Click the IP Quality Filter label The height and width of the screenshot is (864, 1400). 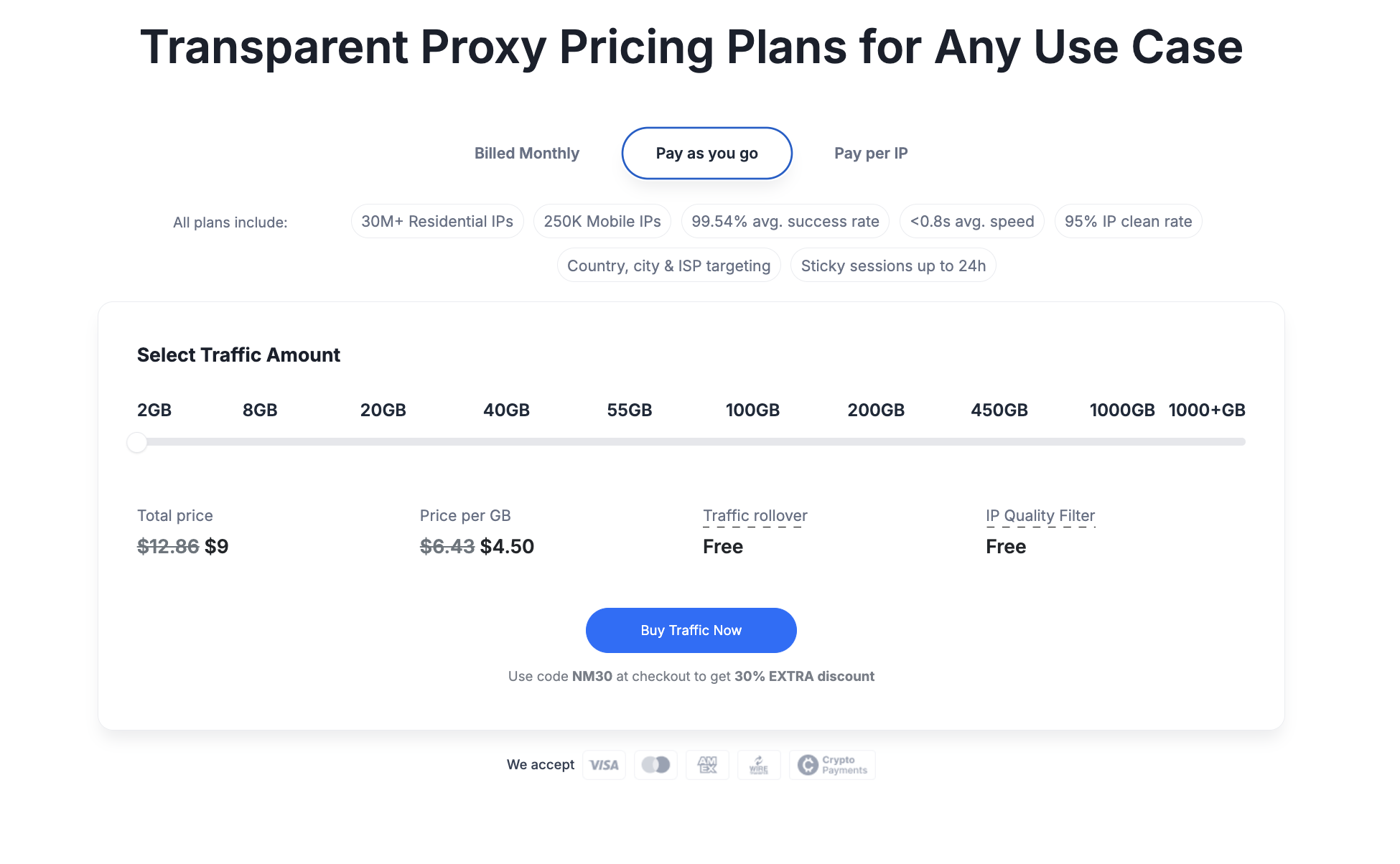pyautogui.click(x=1040, y=515)
